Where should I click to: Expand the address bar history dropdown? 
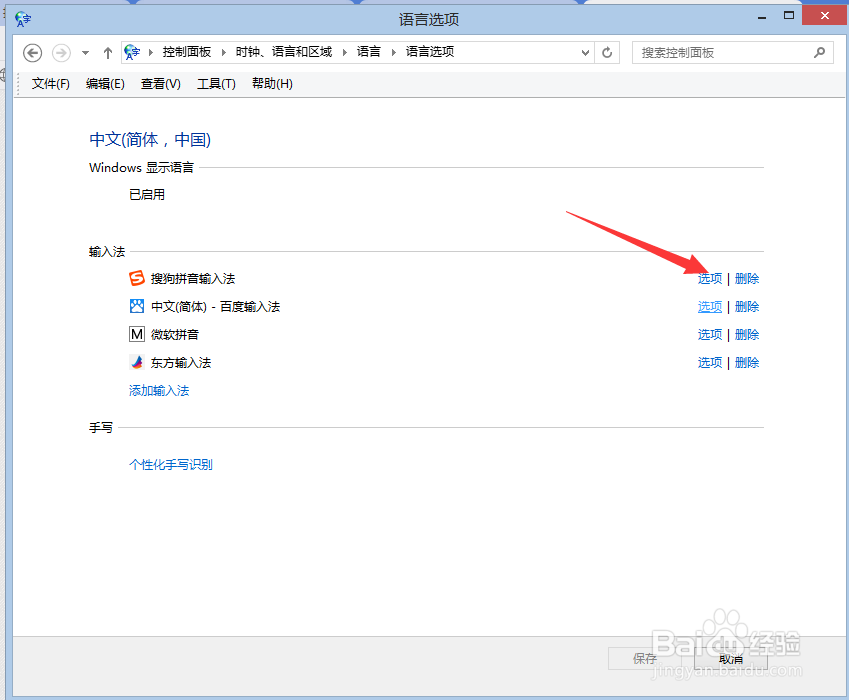[585, 53]
